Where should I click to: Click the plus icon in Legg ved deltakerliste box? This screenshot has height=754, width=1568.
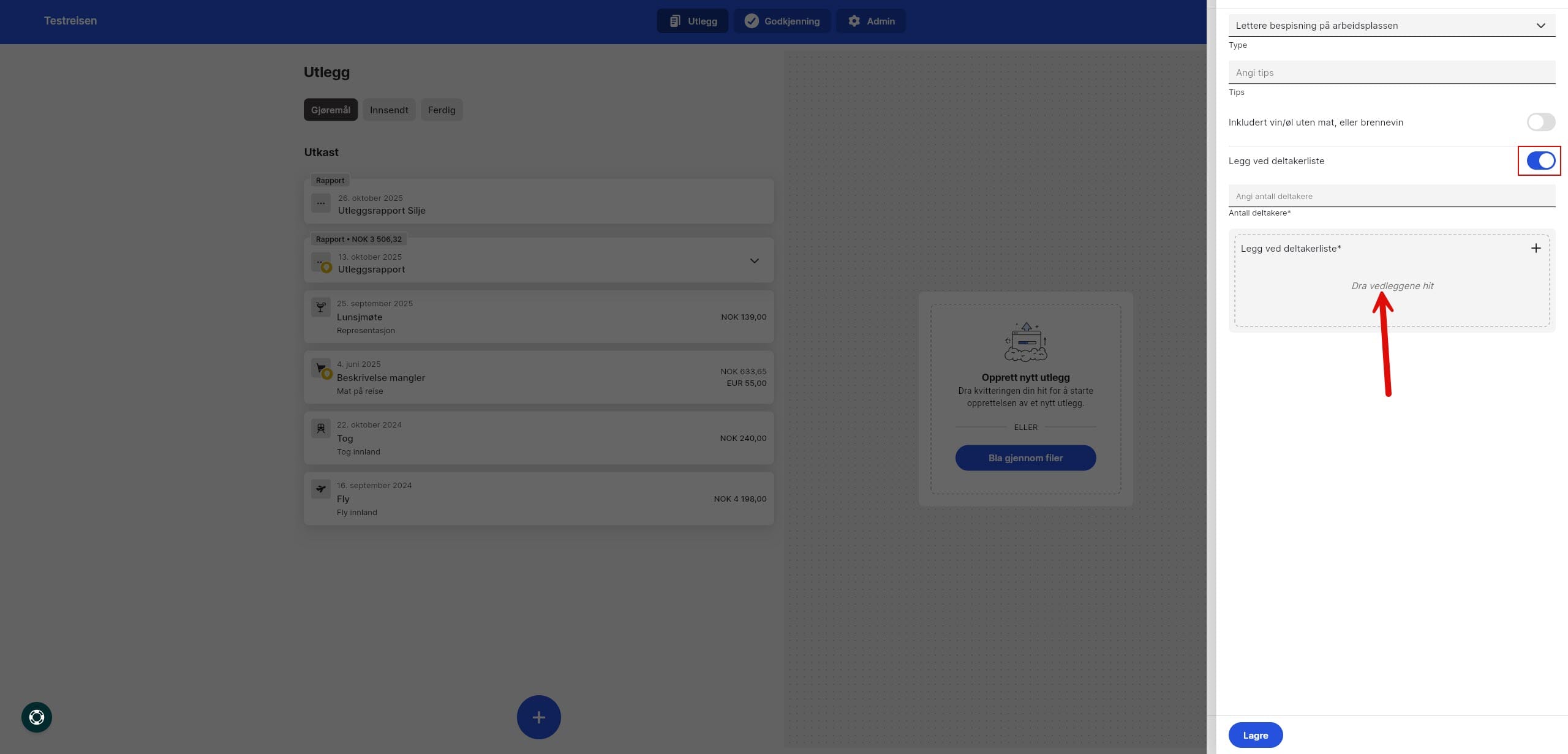click(x=1536, y=248)
